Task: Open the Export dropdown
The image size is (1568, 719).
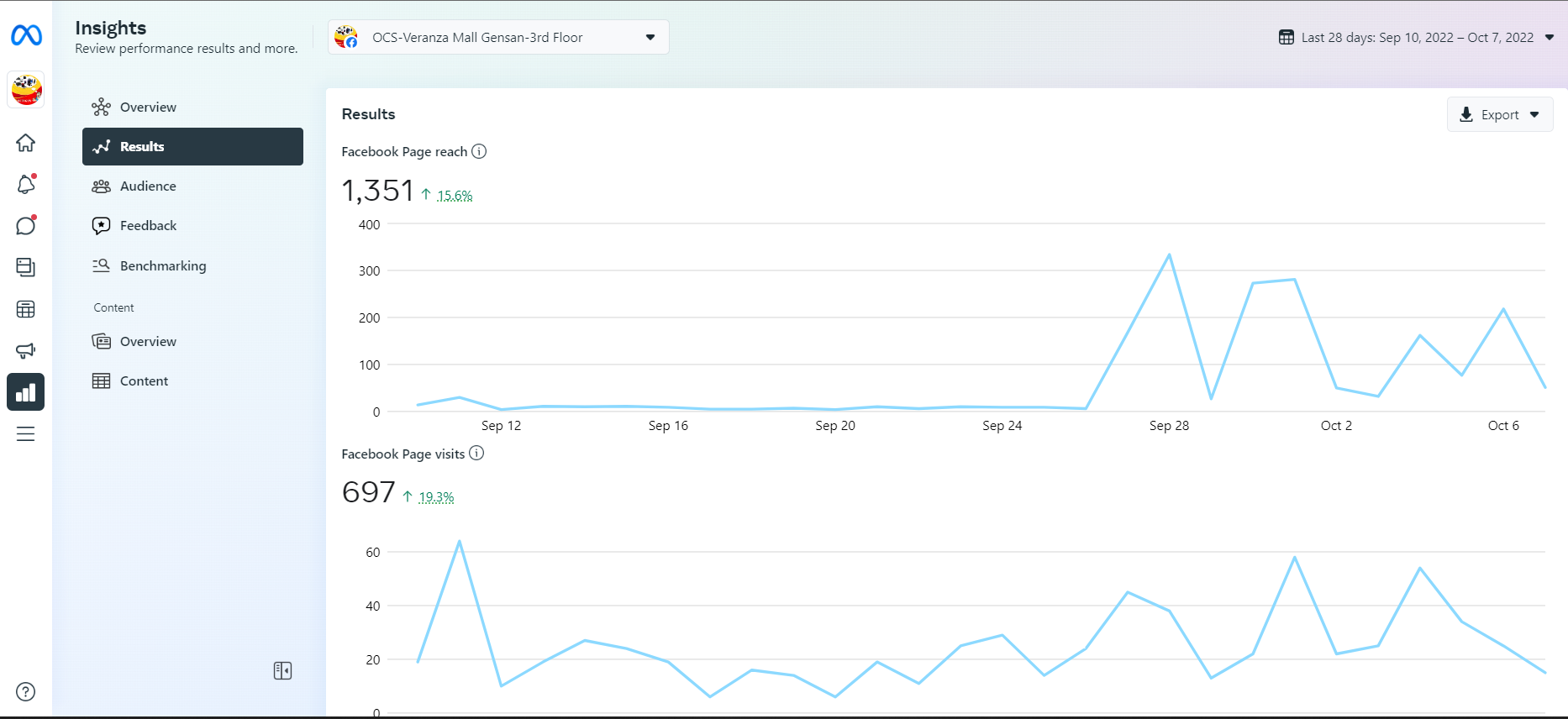Action: point(1499,115)
